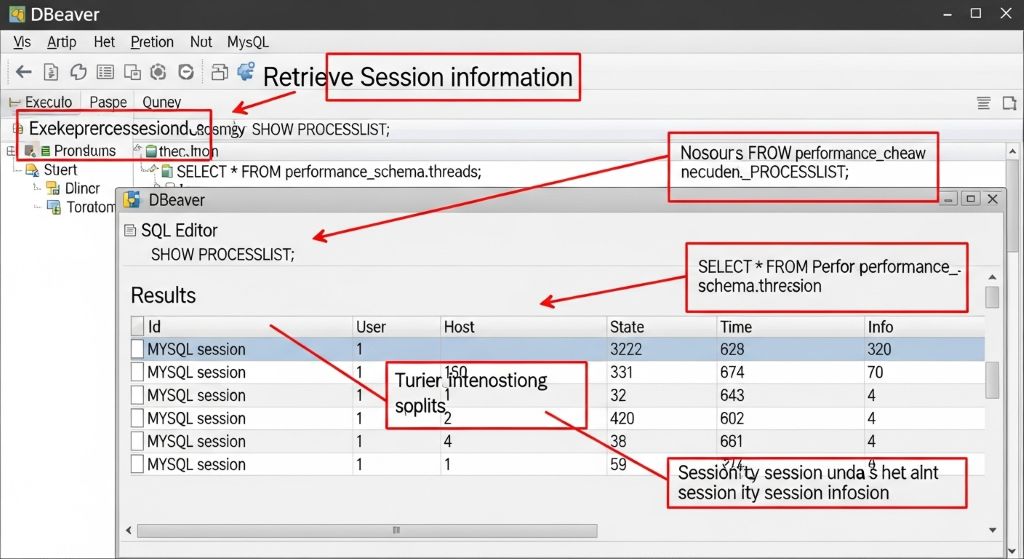
Task: Click the Host column header
Action: point(459,327)
